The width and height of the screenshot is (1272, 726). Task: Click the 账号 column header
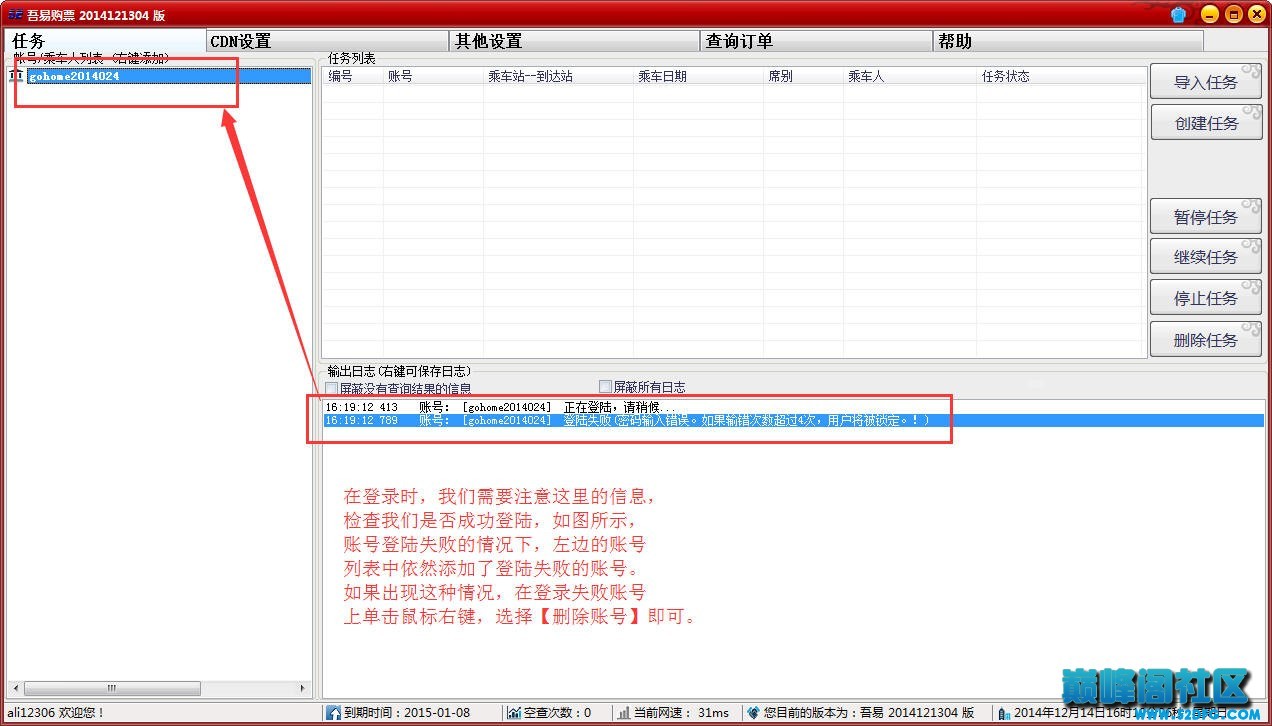point(433,76)
